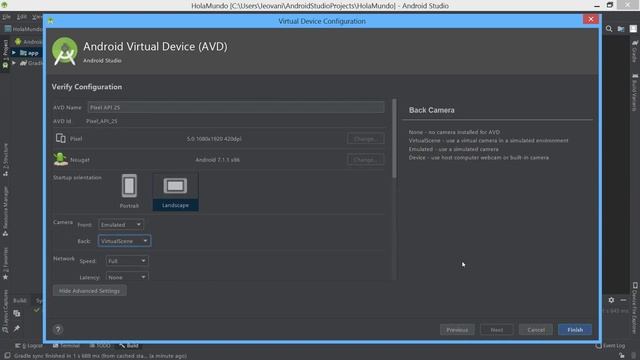Click the configuration panel vertical scrollbar
The width and height of the screenshot is (640, 360).
[x=394, y=138]
